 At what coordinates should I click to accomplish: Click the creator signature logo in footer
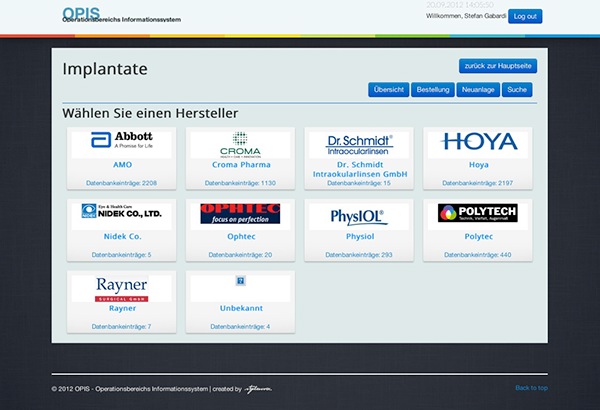tap(258, 389)
